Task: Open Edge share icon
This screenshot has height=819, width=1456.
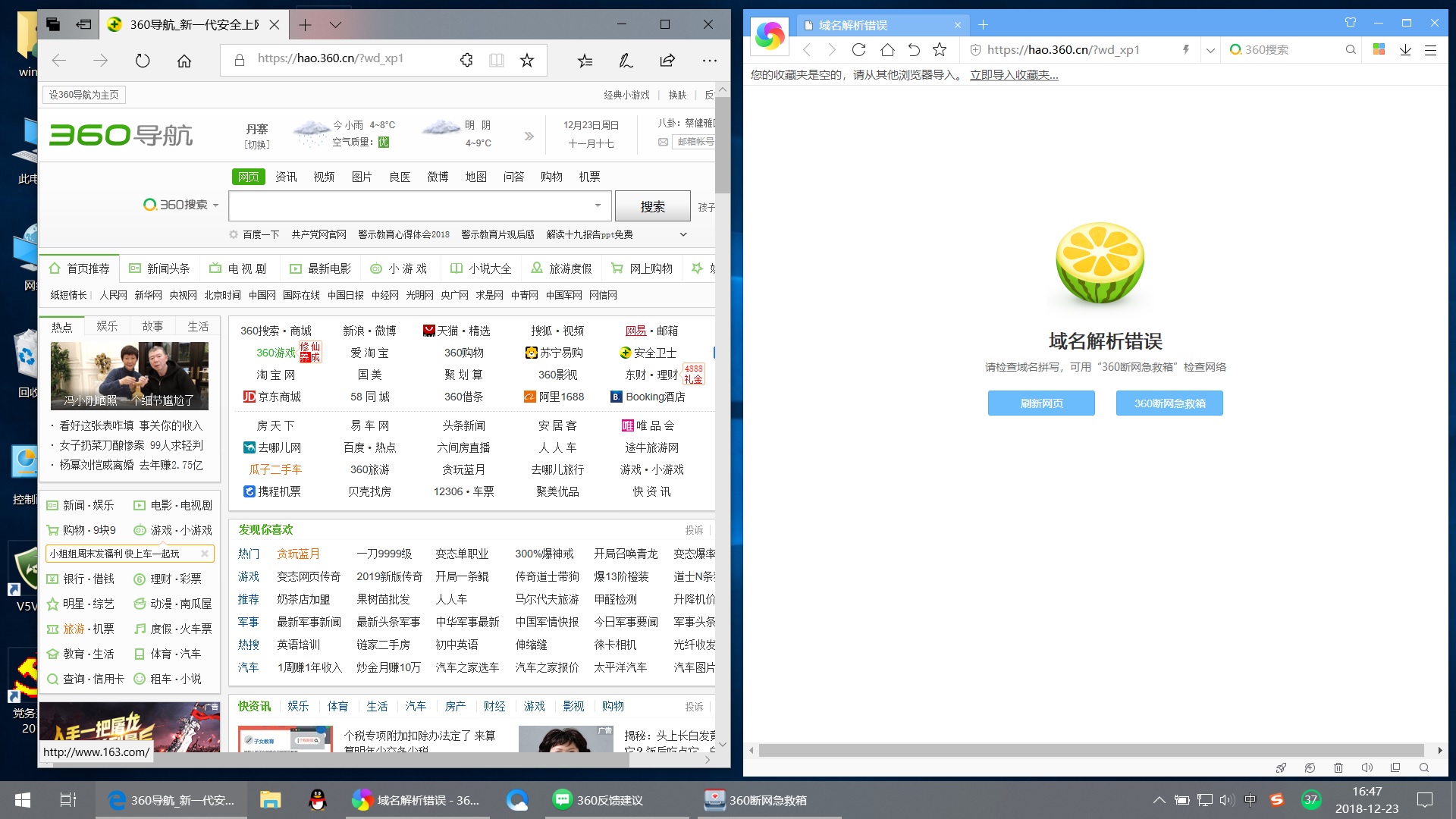Action: pos(667,61)
